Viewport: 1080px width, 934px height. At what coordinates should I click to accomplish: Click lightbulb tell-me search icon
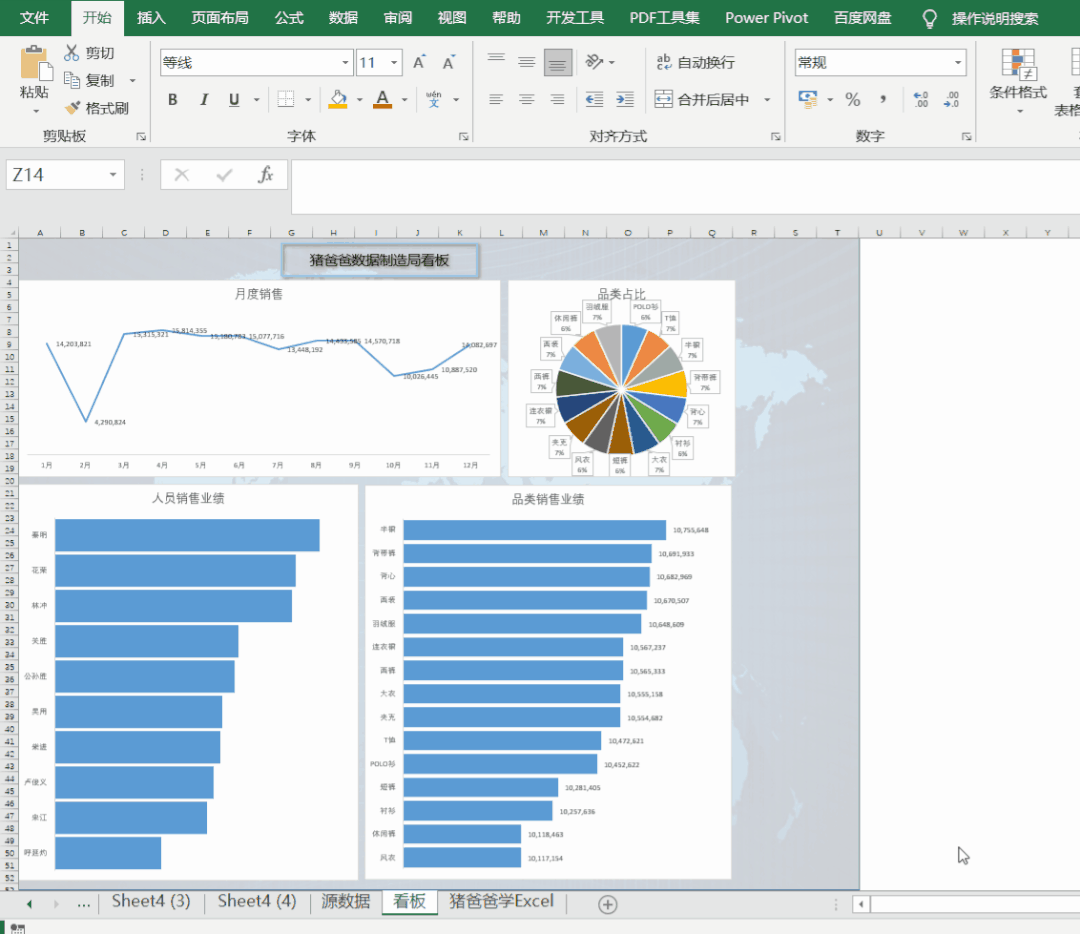tap(929, 19)
